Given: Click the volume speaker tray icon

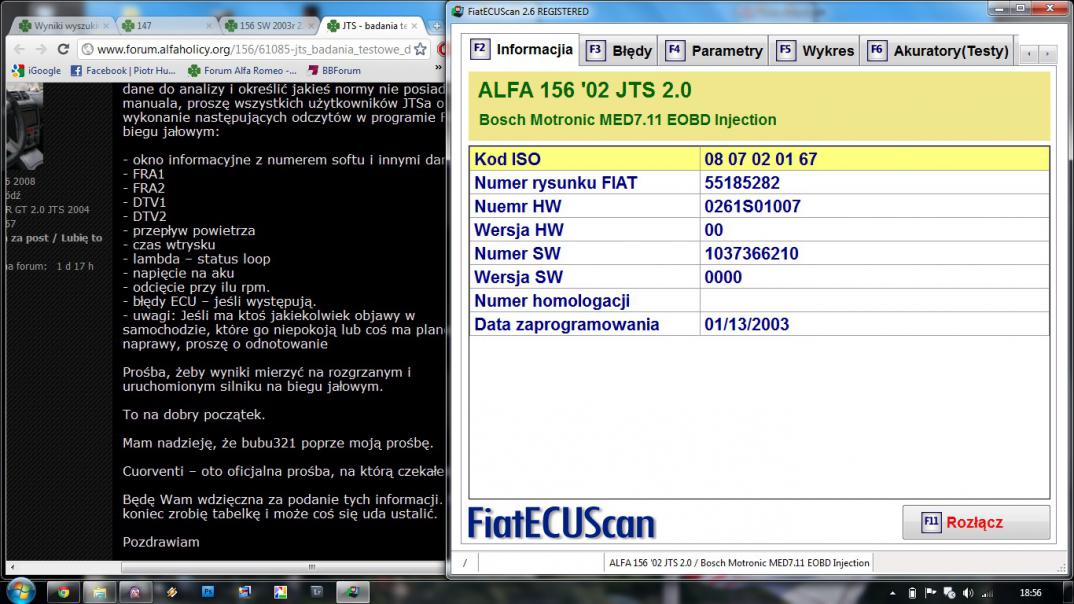Looking at the screenshot, I should [968, 593].
